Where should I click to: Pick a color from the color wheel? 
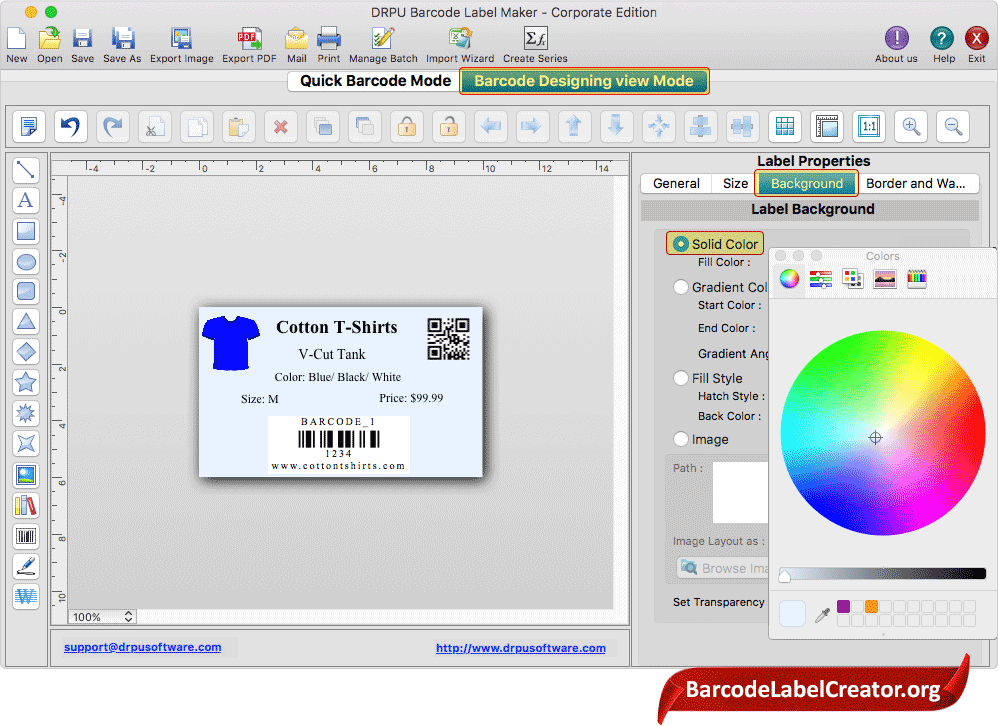tap(883, 433)
